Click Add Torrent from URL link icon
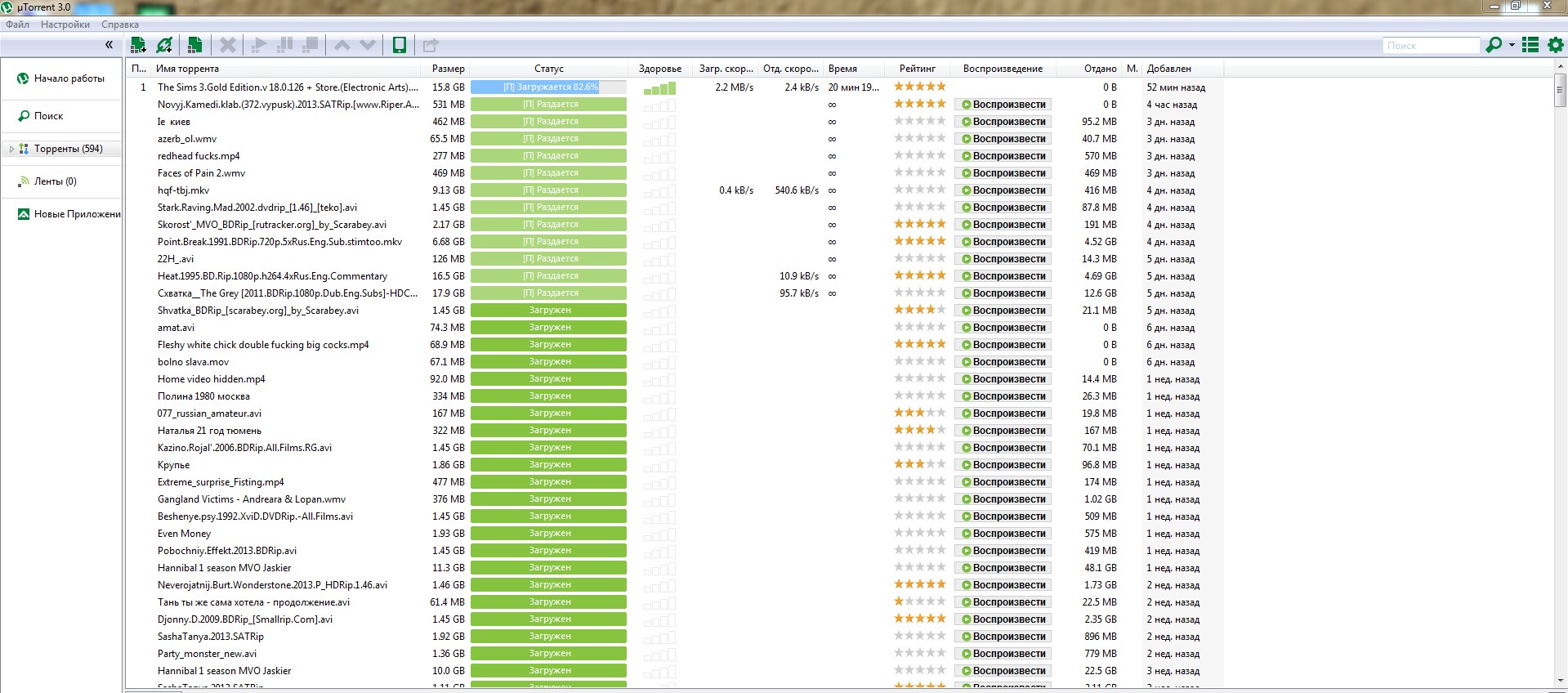This screenshot has height=693, width=1568. point(164,45)
